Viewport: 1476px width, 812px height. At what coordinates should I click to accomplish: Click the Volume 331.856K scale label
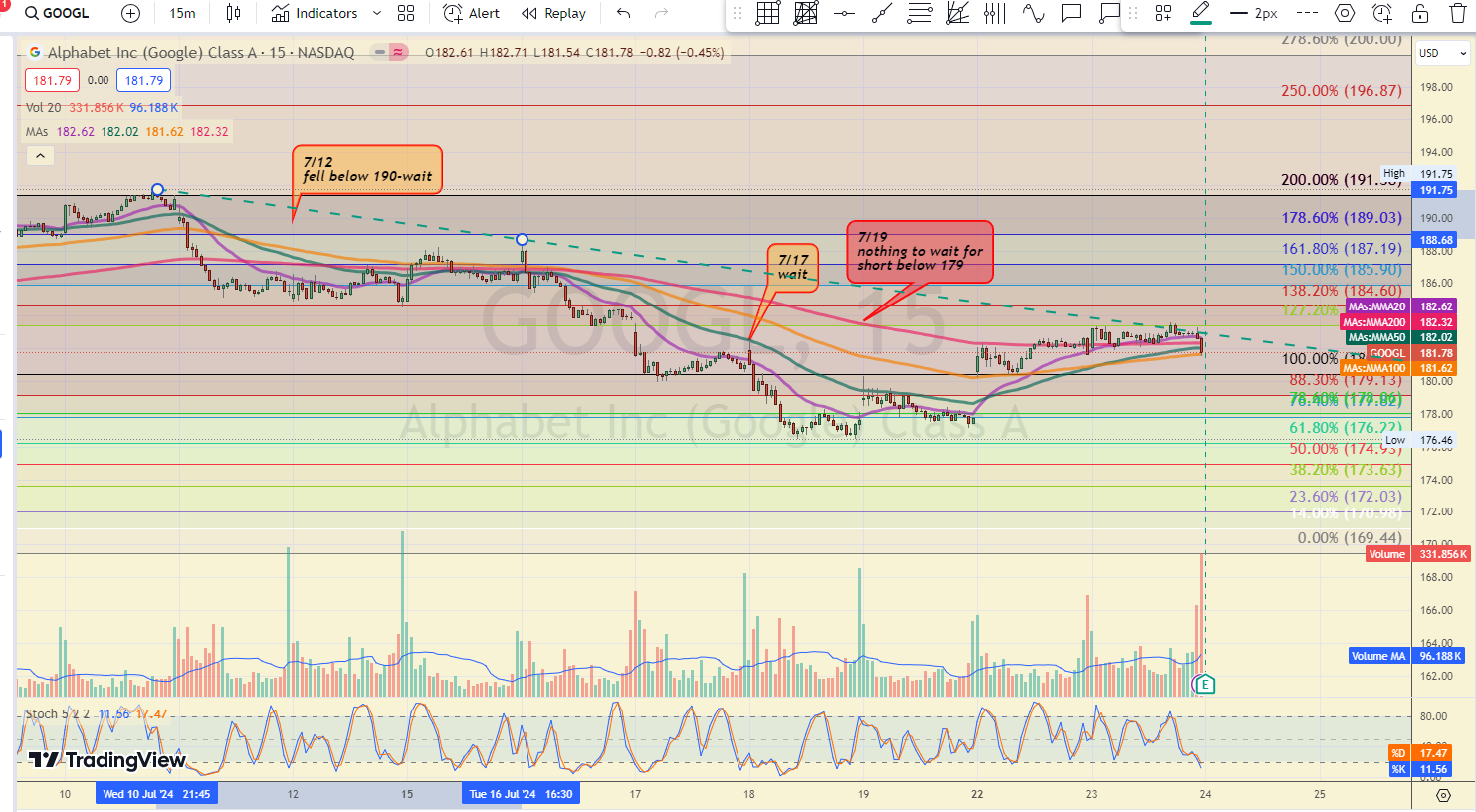pos(1418,554)
